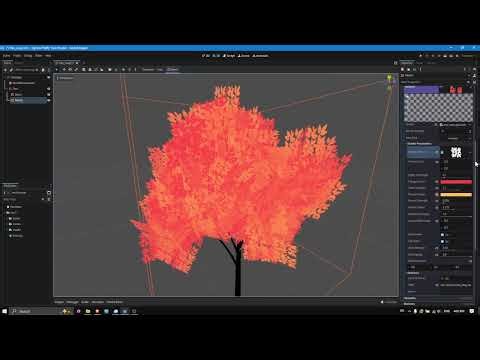Open the Project menu
Screen dimensions: 480x360
coord(17,56)
